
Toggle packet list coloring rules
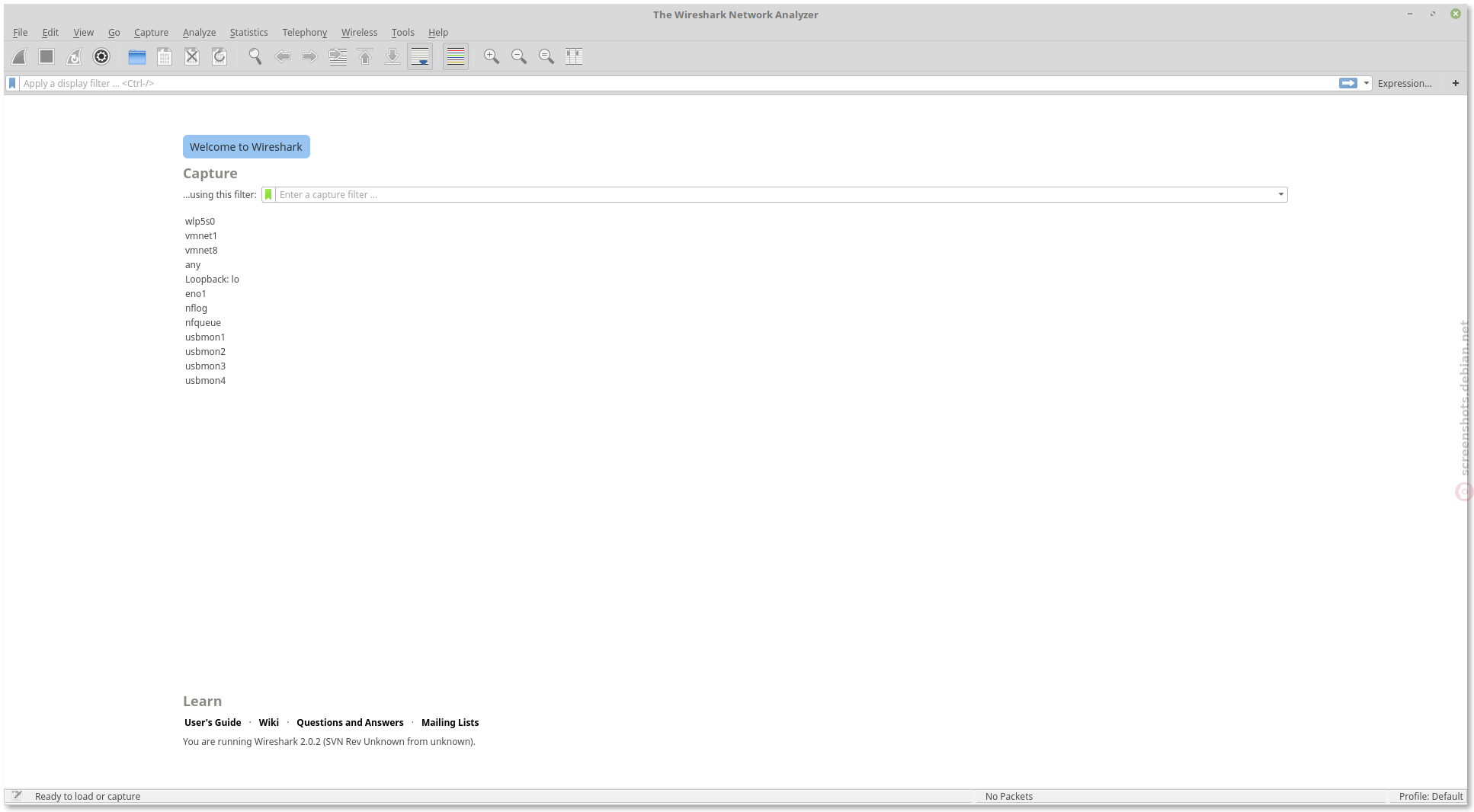[456, 56]
